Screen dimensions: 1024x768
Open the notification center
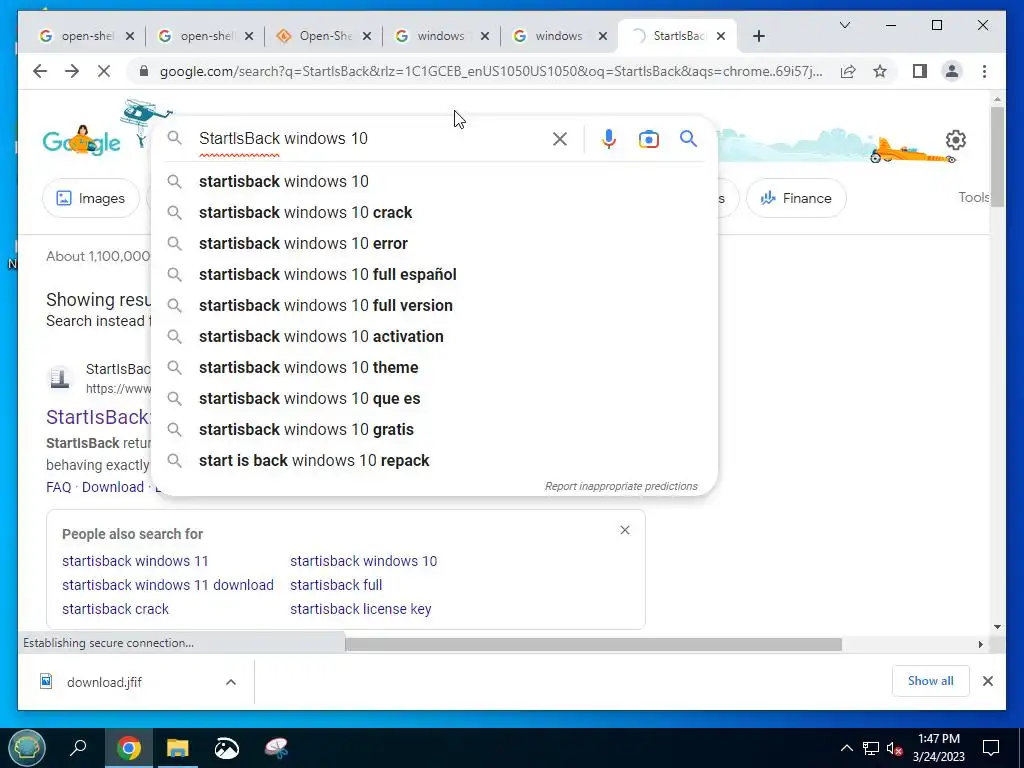click(x=991, y=748)
